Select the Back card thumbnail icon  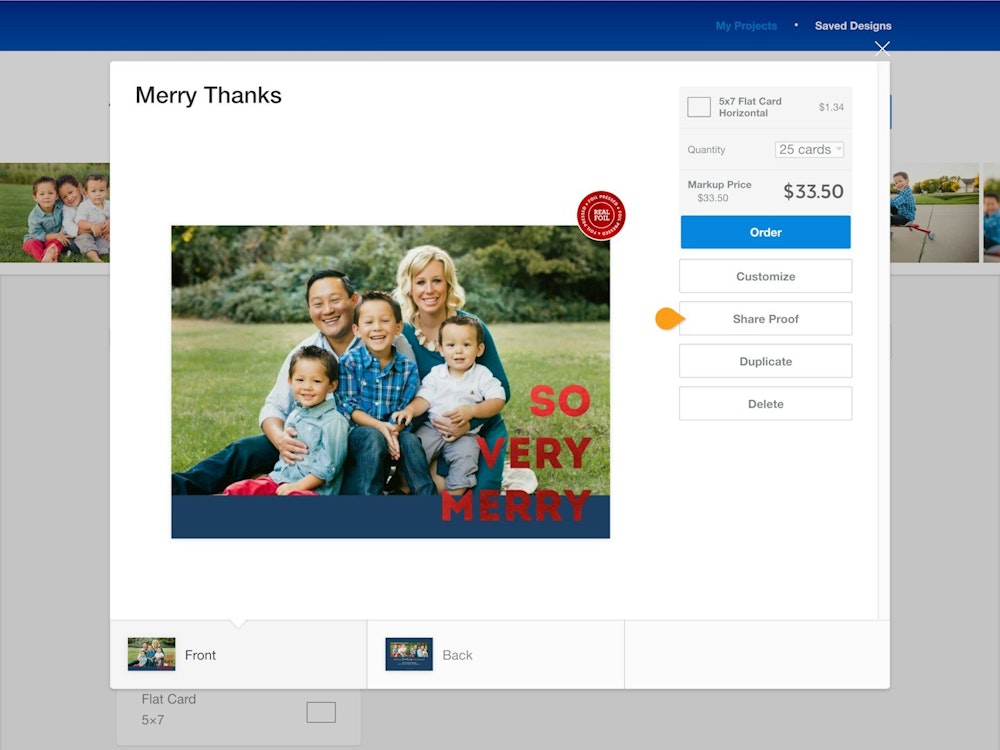pos(409,654)
